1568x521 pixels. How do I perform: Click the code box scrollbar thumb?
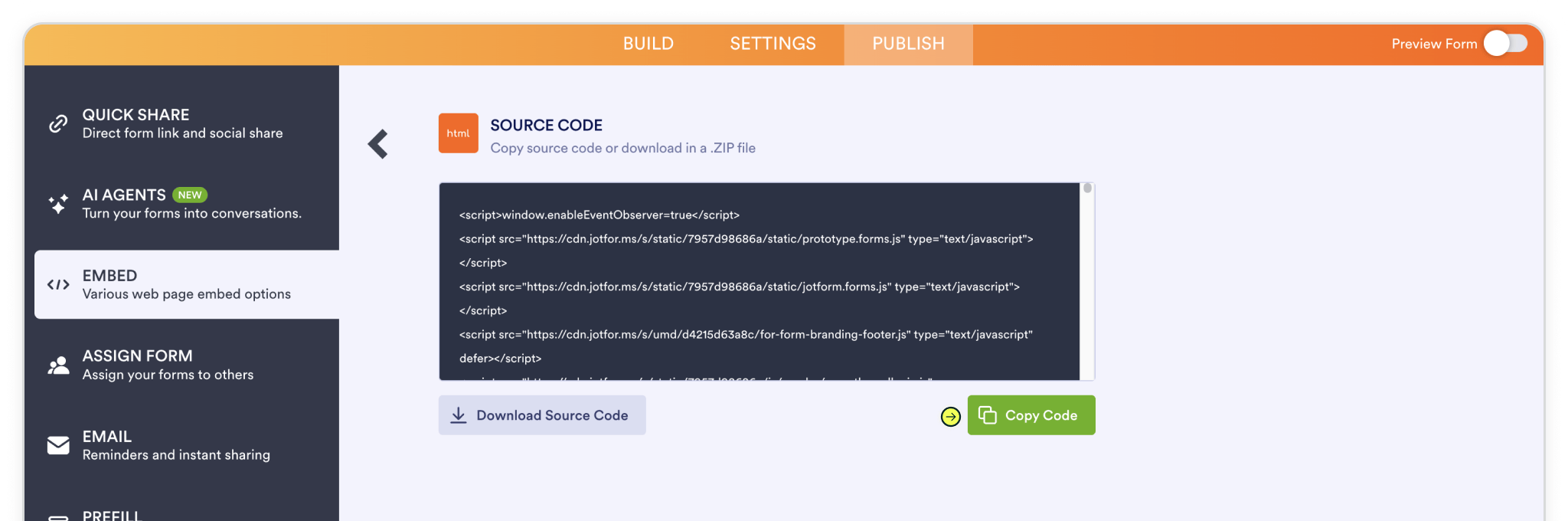point(1087,188)
